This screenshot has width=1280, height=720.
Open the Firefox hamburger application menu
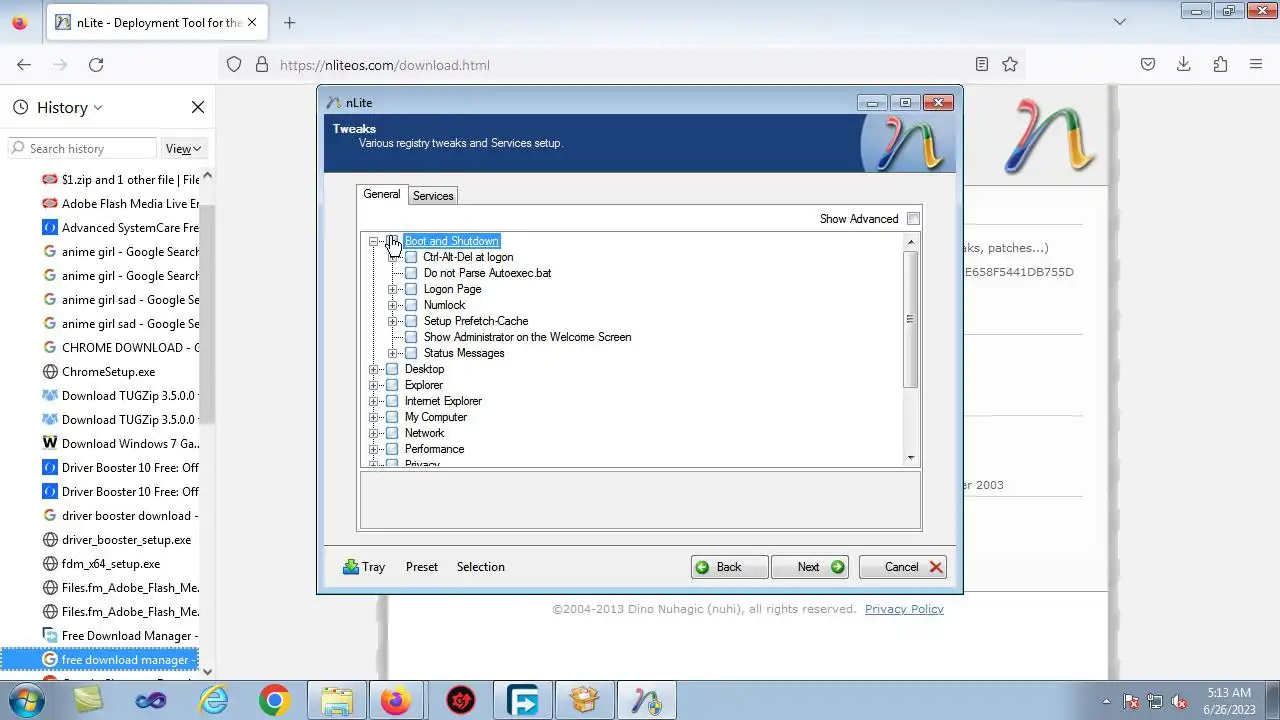point(1256,64)
